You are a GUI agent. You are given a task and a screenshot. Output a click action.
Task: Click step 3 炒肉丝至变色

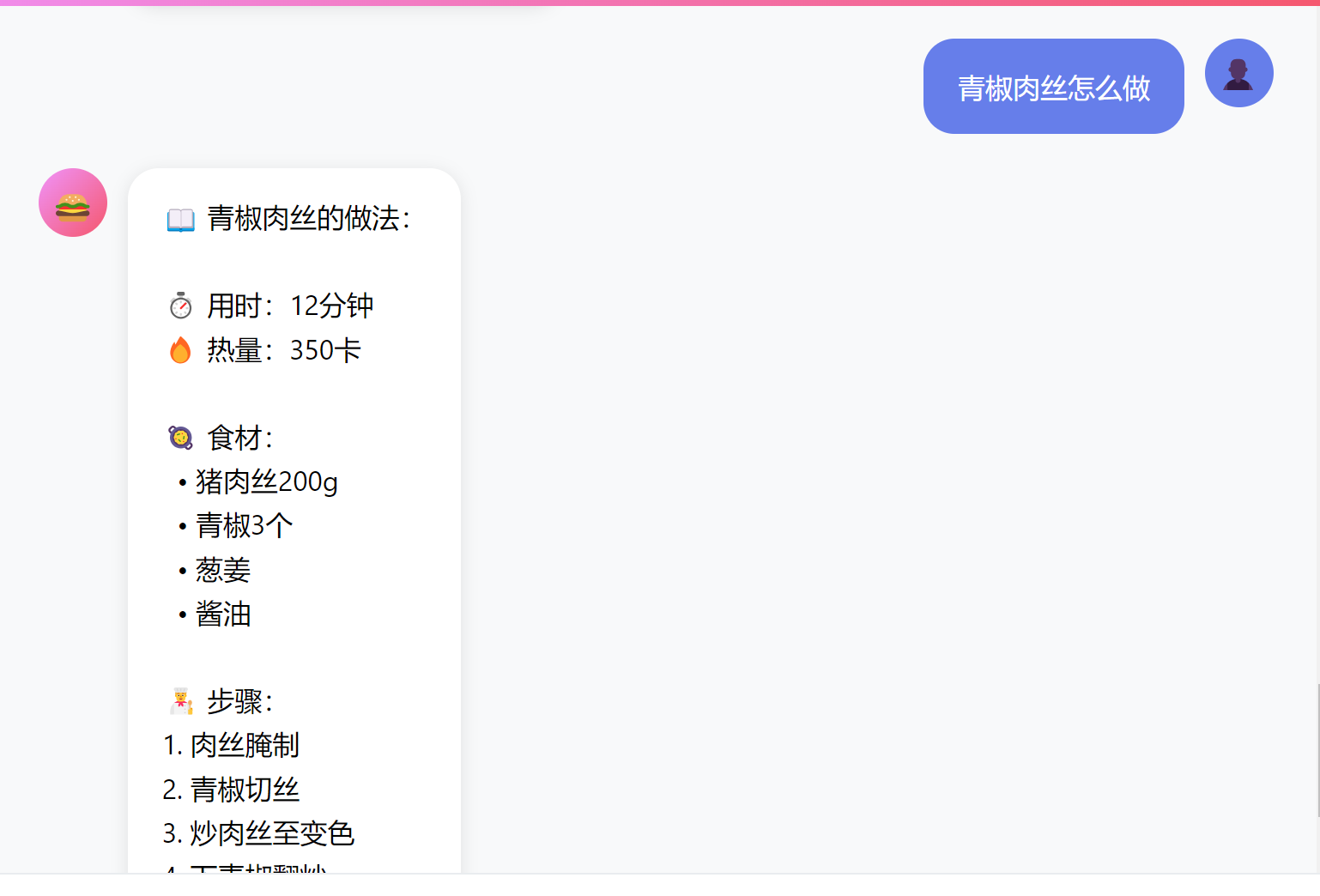tap(259, 832)
